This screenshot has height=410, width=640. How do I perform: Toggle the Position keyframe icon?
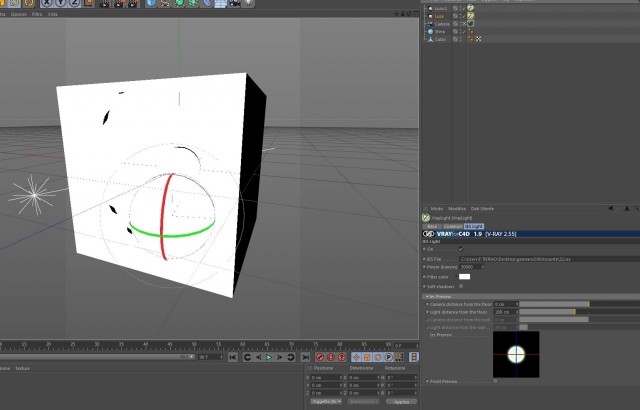tap(356, 357)
